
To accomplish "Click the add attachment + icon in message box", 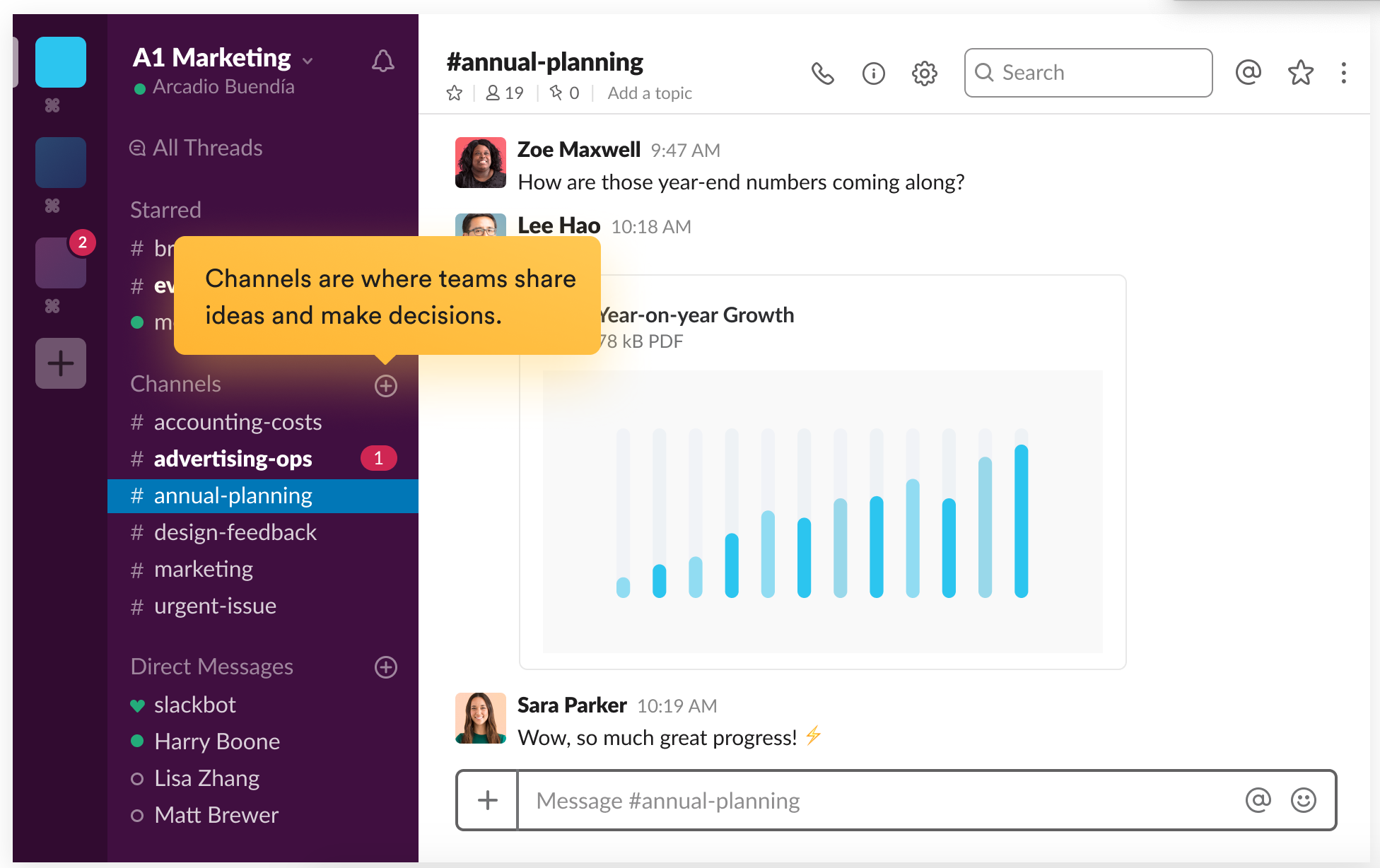I will click(490, 800).
